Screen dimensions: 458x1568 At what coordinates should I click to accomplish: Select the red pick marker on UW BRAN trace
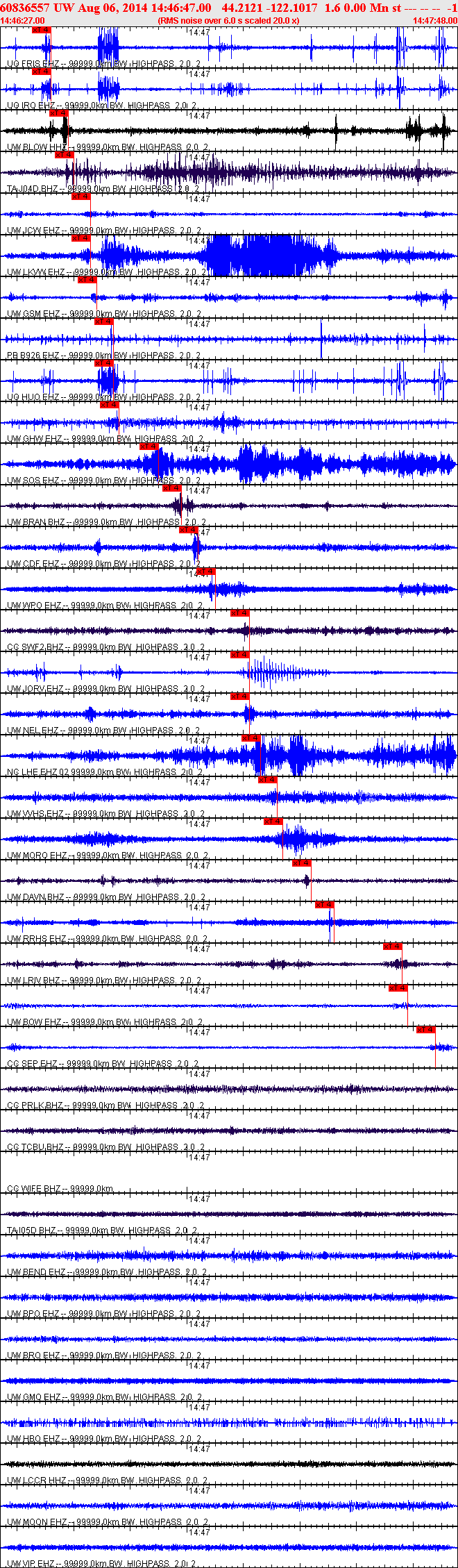click(x=171, y=488)
